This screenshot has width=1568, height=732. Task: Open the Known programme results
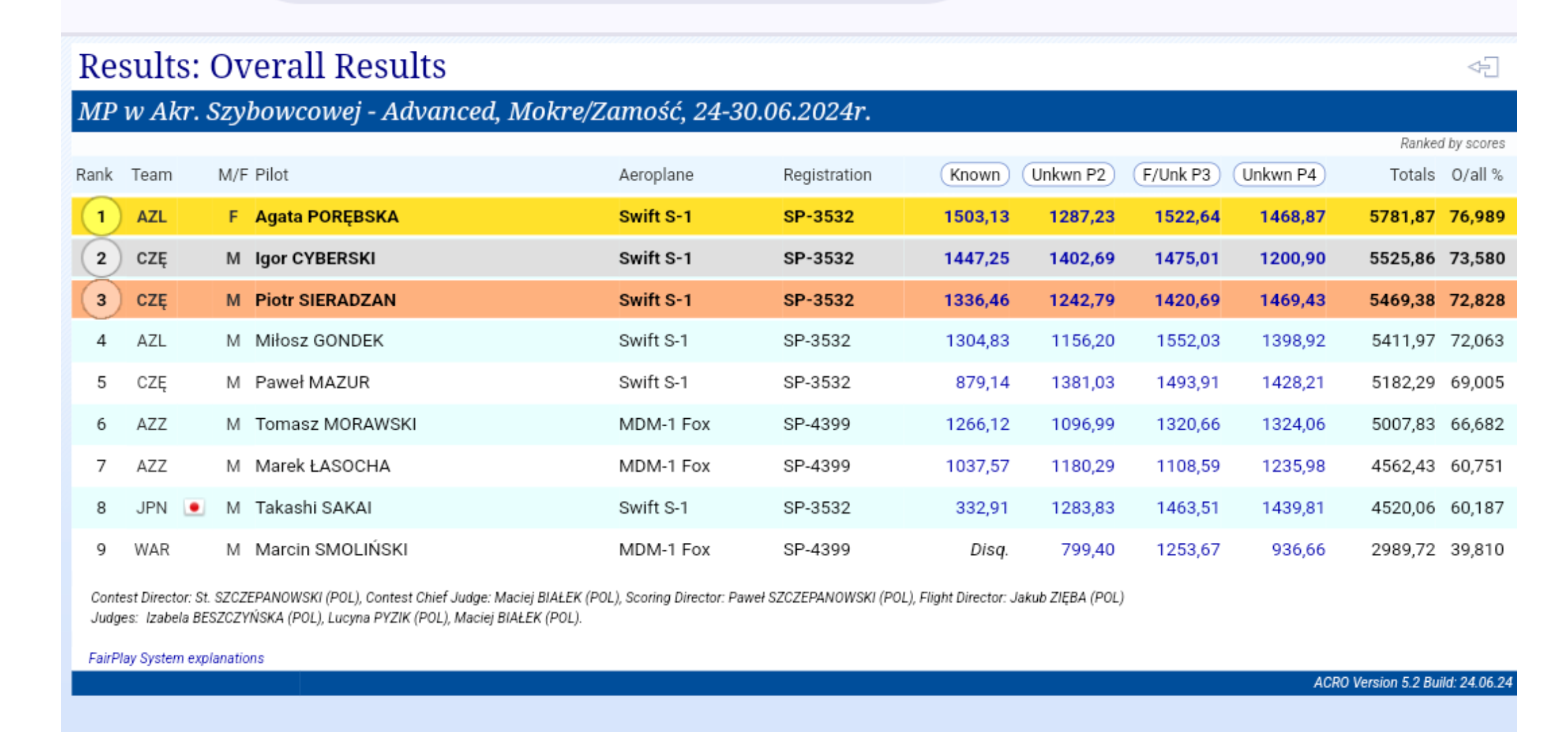pyautogui.click(x=975, y=175)
